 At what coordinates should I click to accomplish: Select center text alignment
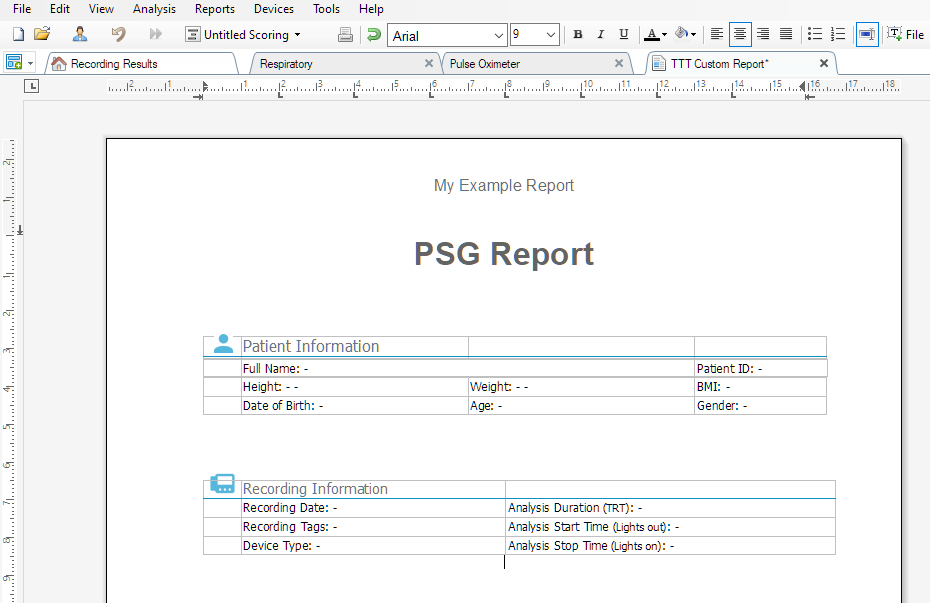pyautogui.click(x=740, y=34)
